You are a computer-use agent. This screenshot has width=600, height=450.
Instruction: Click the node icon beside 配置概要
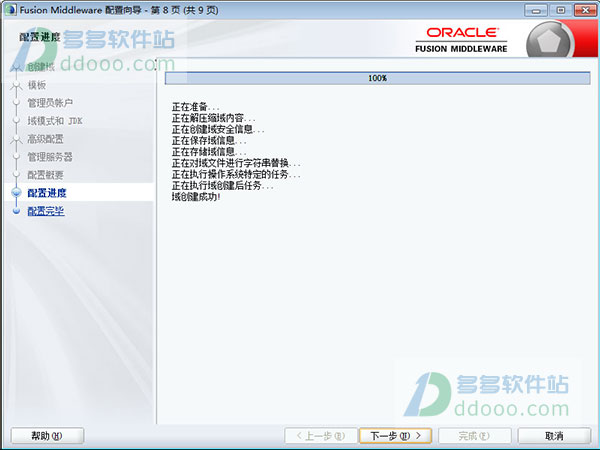coord(16,174)
